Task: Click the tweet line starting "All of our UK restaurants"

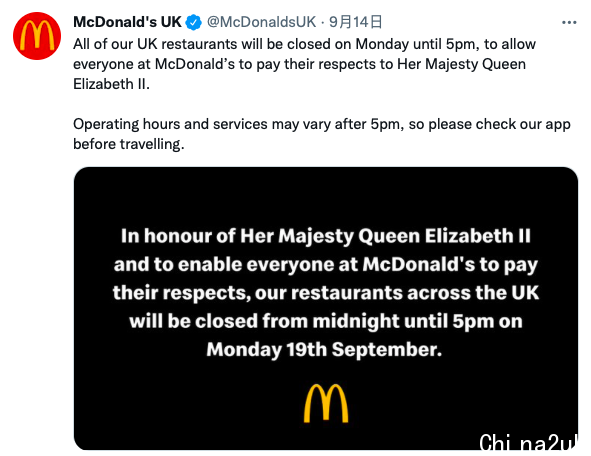Action: click(x=304, y=44)
